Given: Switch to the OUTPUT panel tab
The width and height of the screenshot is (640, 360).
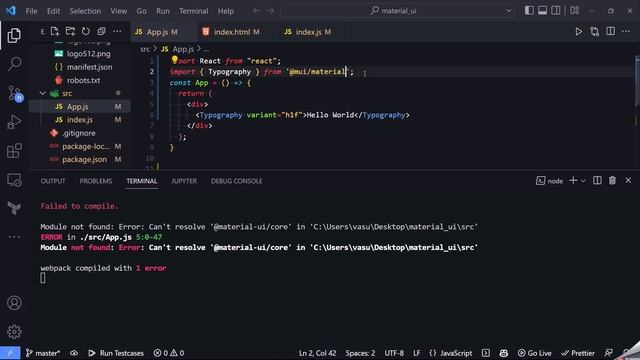Looking at the screenshot, I should [53, 181].
